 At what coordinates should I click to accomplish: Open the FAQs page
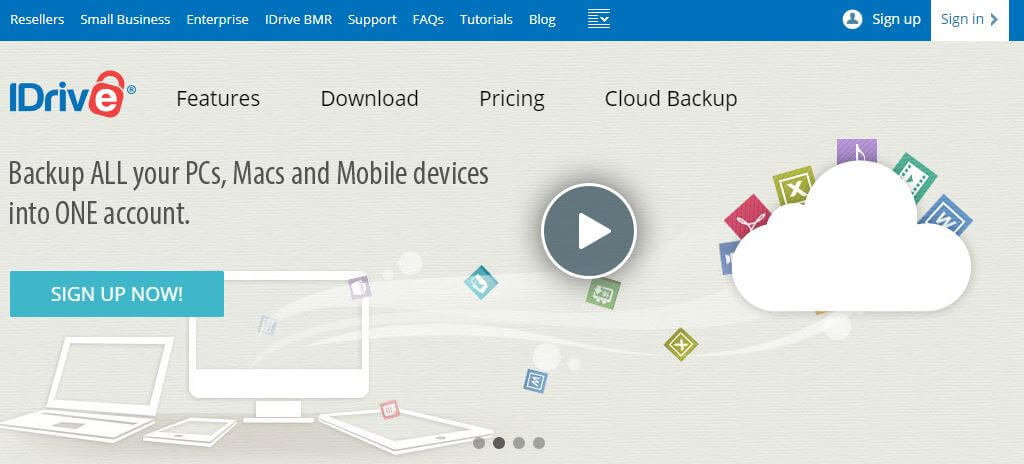[428, 20]
